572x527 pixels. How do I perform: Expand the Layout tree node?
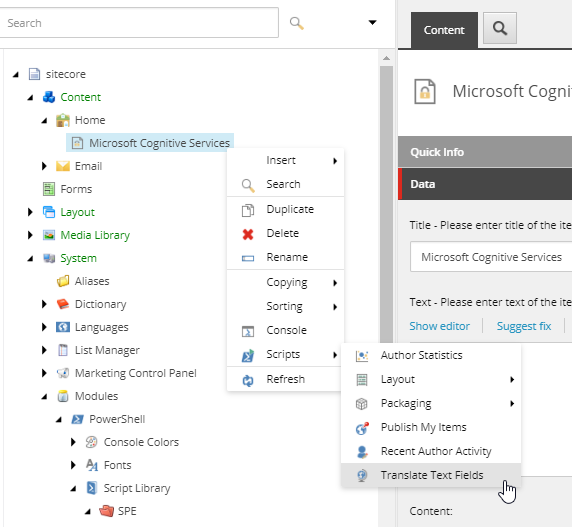coord(30,212)
